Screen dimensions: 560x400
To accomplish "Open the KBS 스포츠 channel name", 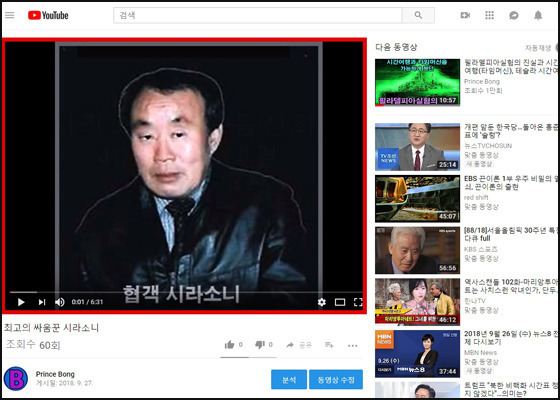I will pos(481,249).
